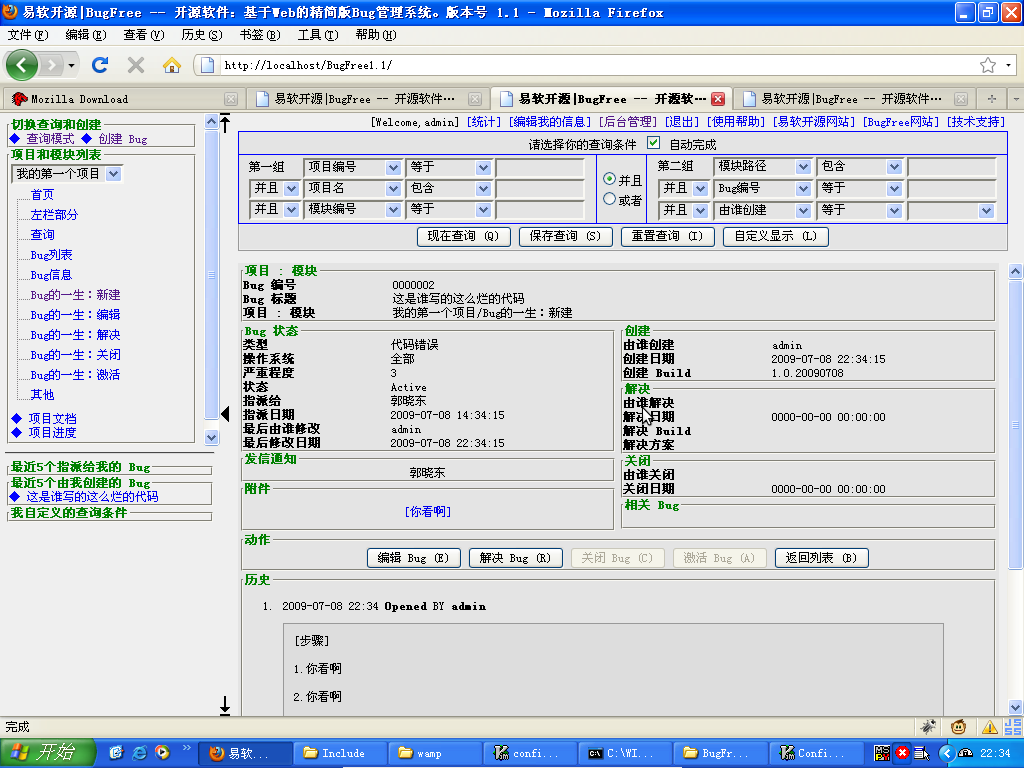
Task: Open the 我的第一个项目 project dropdown
Action: pos(67,174)
